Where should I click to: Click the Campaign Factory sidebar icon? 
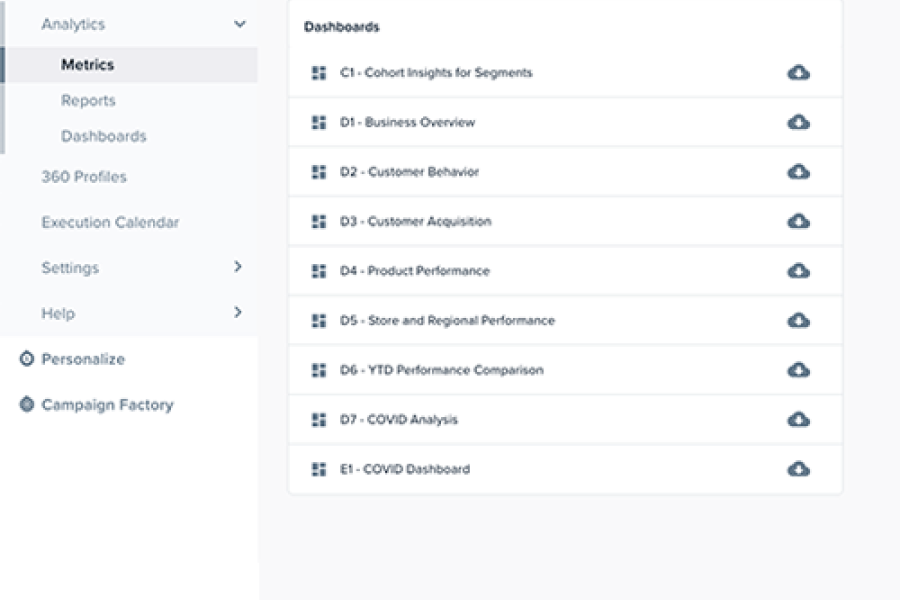27,405
